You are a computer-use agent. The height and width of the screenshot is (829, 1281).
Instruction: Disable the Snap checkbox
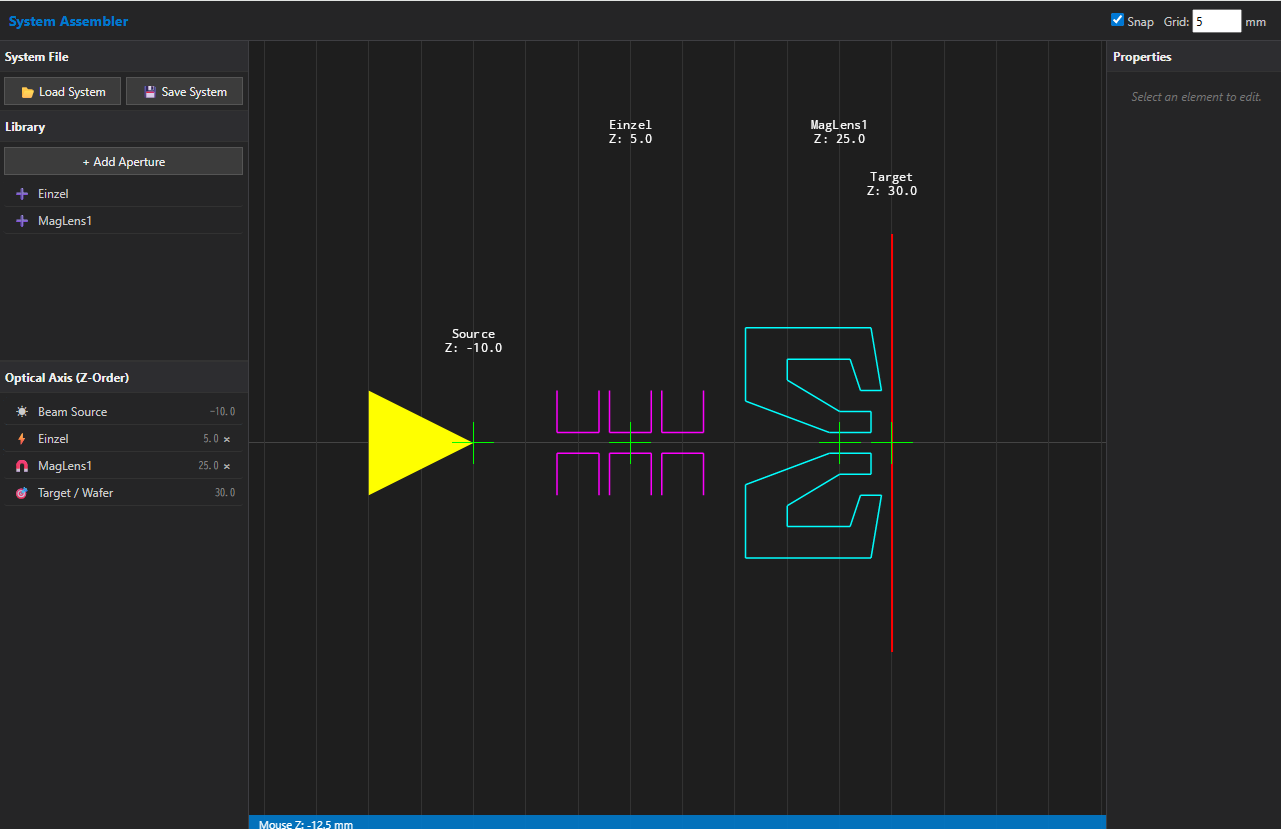(1118, 20)
